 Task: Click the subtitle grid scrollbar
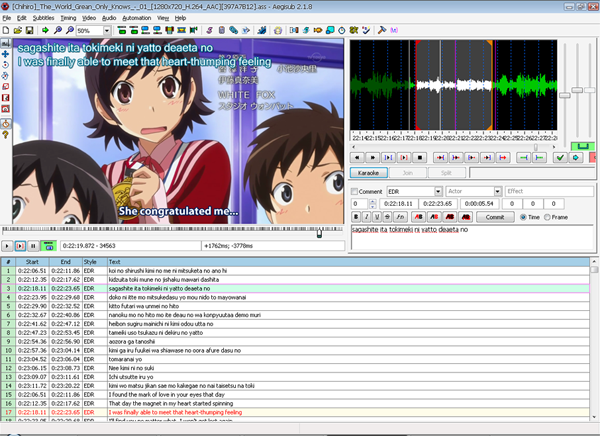(594, 339)
